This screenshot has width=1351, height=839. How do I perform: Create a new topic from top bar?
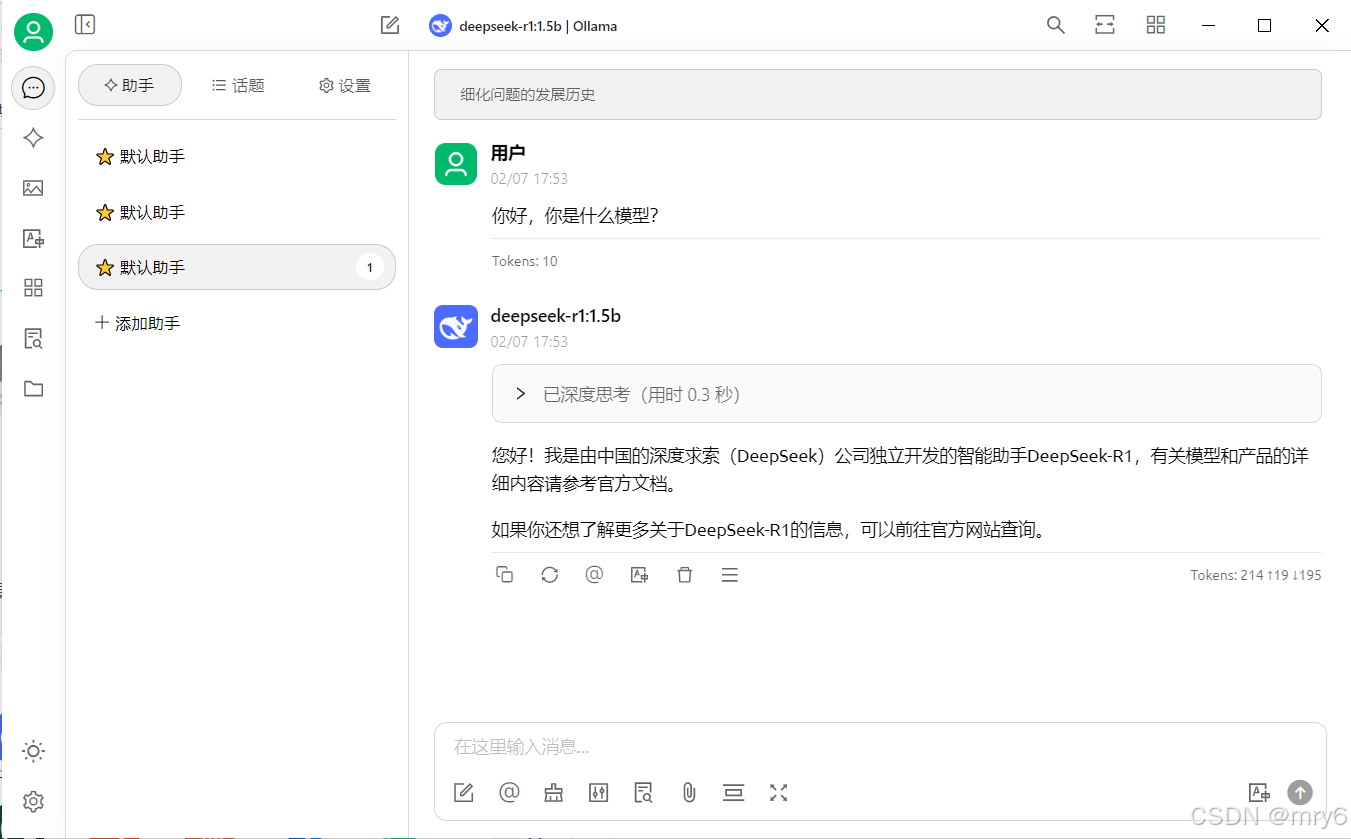pyautogui.click(x=390, y=25)
